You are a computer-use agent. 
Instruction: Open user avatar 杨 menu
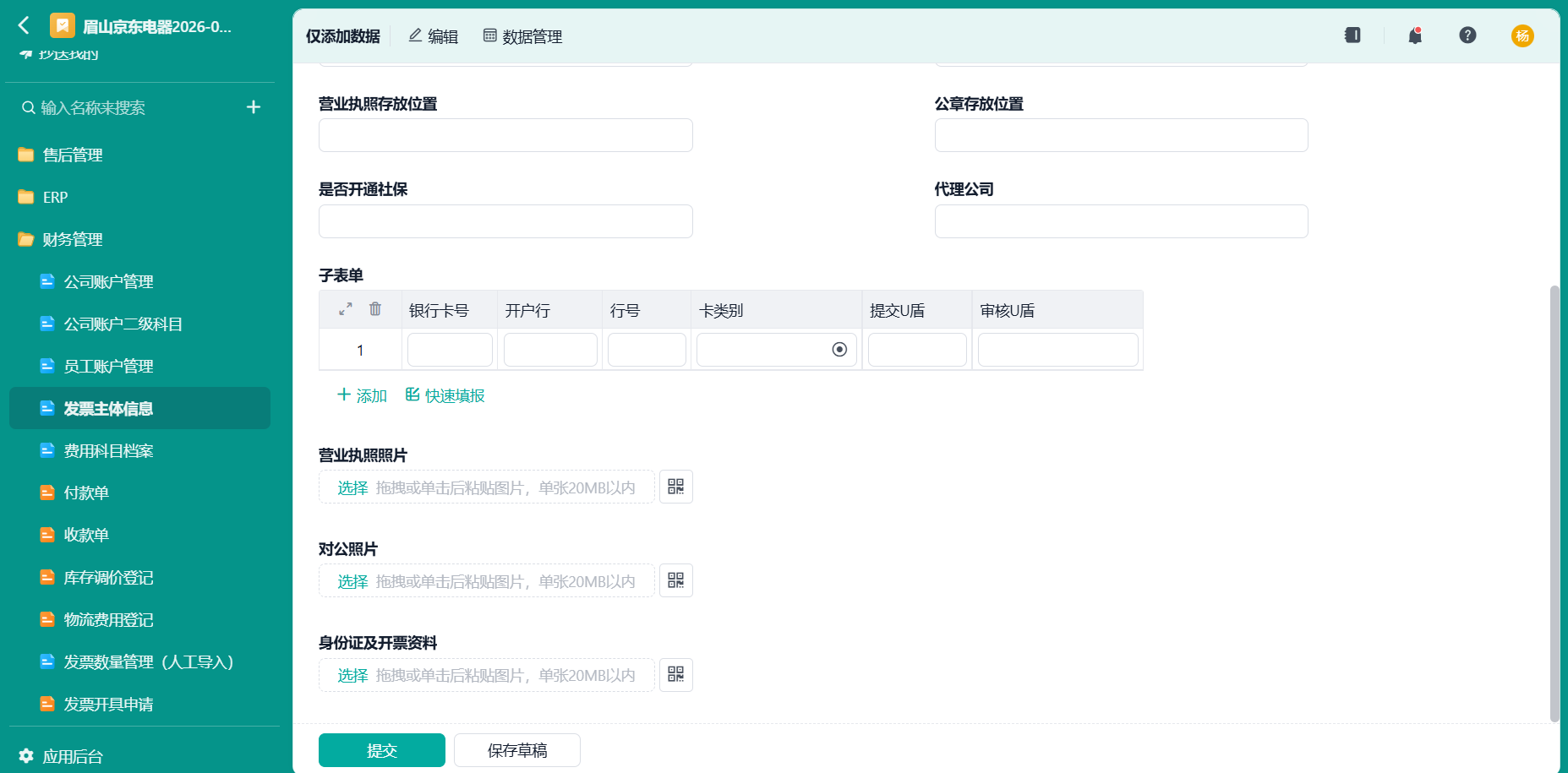click(1522, 35)
